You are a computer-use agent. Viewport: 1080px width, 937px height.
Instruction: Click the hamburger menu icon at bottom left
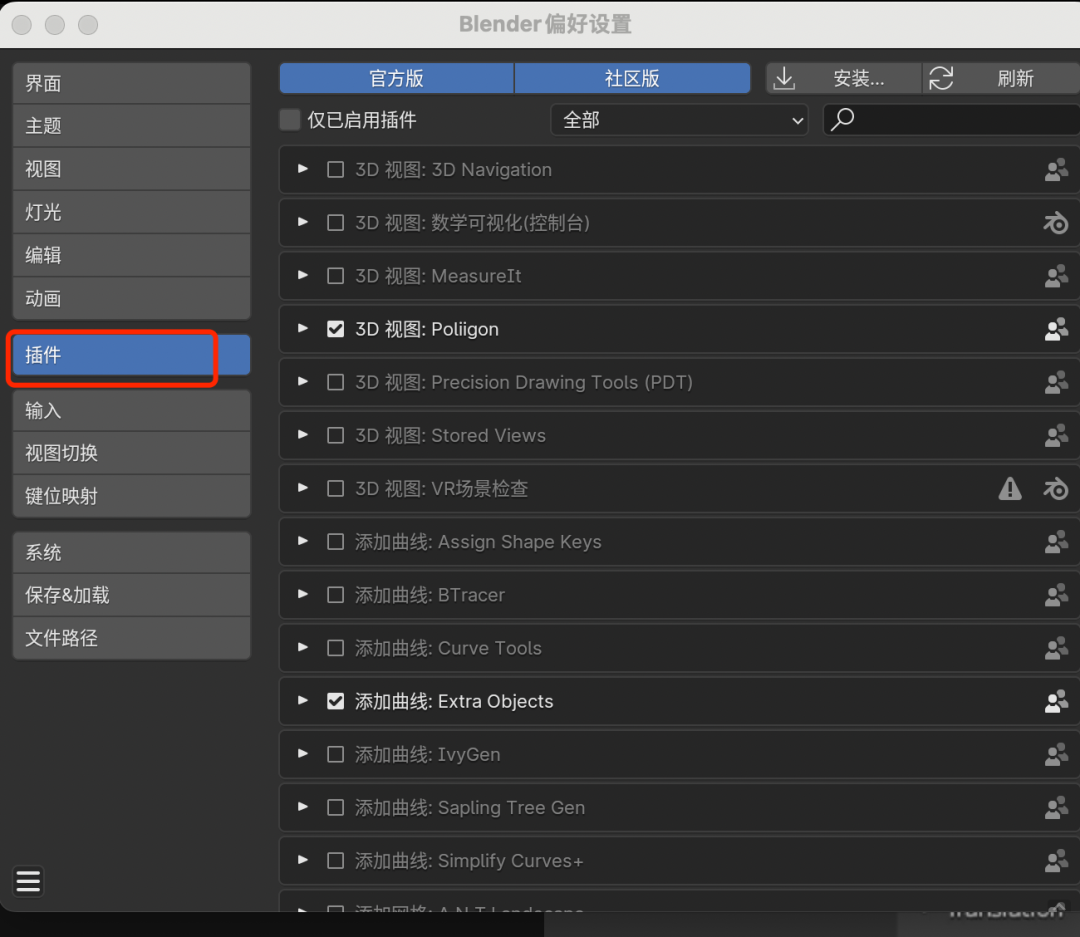pos(28,881)
